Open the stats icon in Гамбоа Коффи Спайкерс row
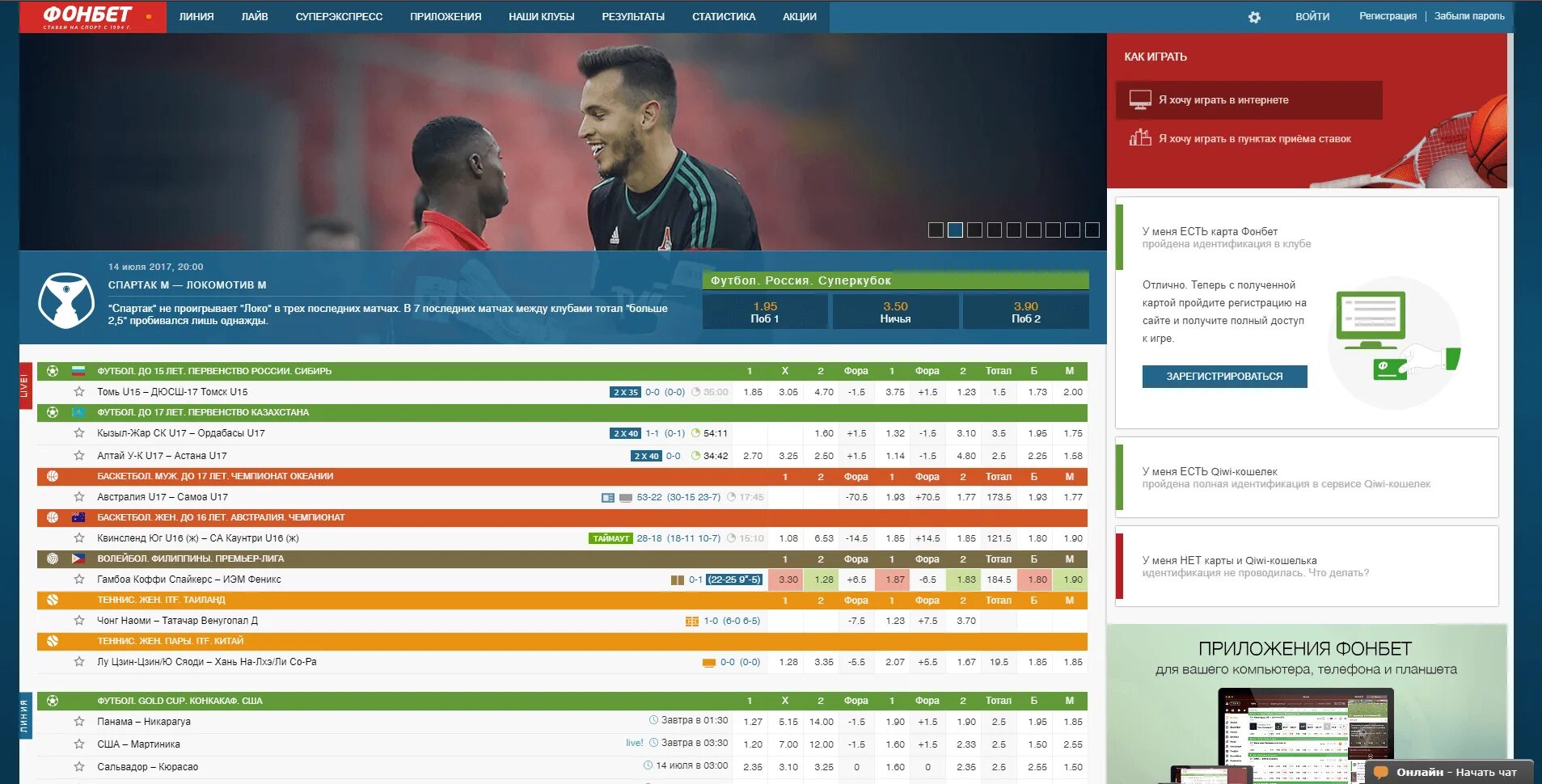This screenshot has height=784, width=1542. (678, 580)
